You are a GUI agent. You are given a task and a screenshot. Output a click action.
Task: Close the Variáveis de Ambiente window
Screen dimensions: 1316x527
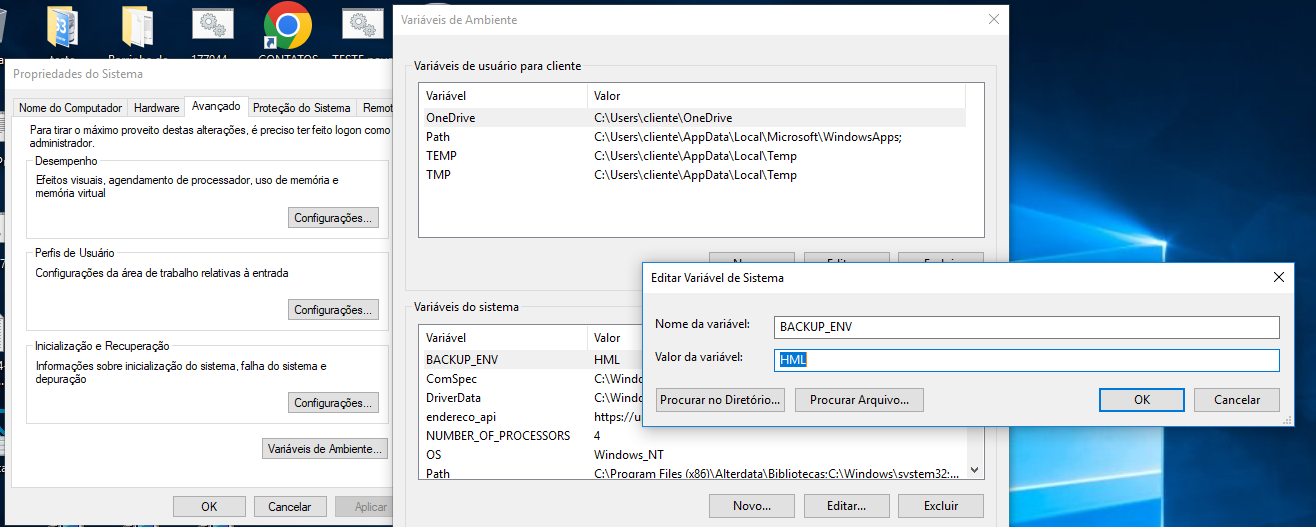pyautogui.click(x=992, y=19)
